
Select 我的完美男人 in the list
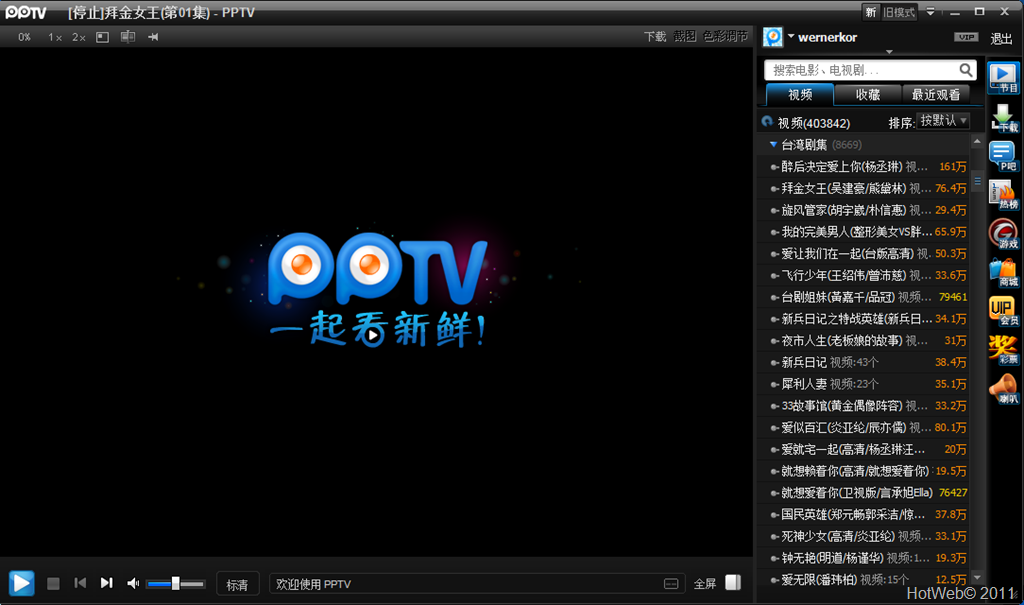point(863,231)
